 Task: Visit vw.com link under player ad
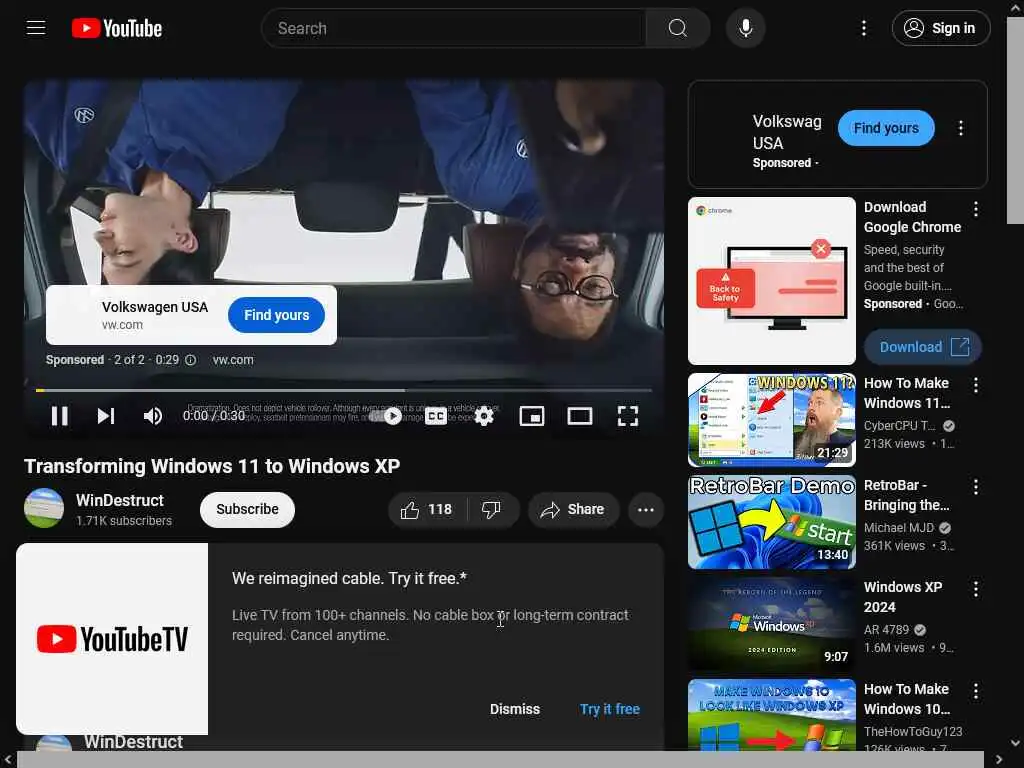coord(233,360)
